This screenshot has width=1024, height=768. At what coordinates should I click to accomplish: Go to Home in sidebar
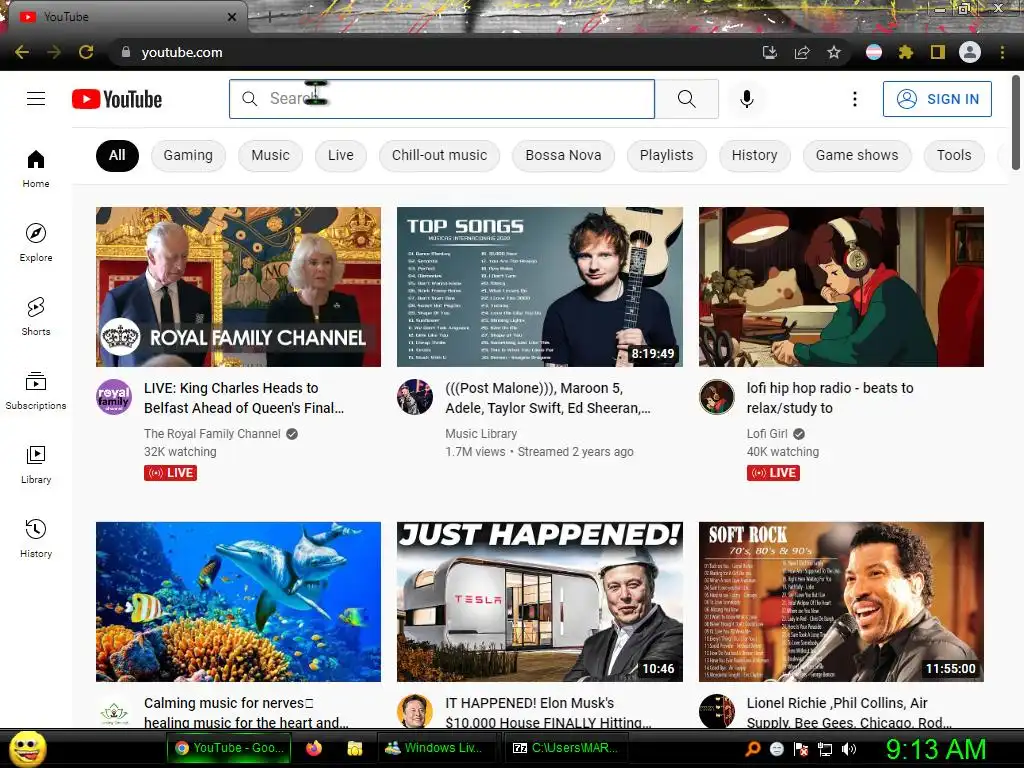36,168
